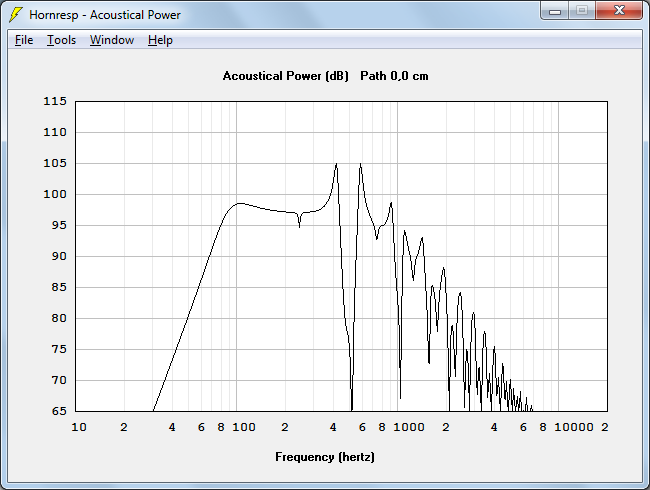Close the Acoustical Power window
The image size is (650, 490).
coord(619,11)
